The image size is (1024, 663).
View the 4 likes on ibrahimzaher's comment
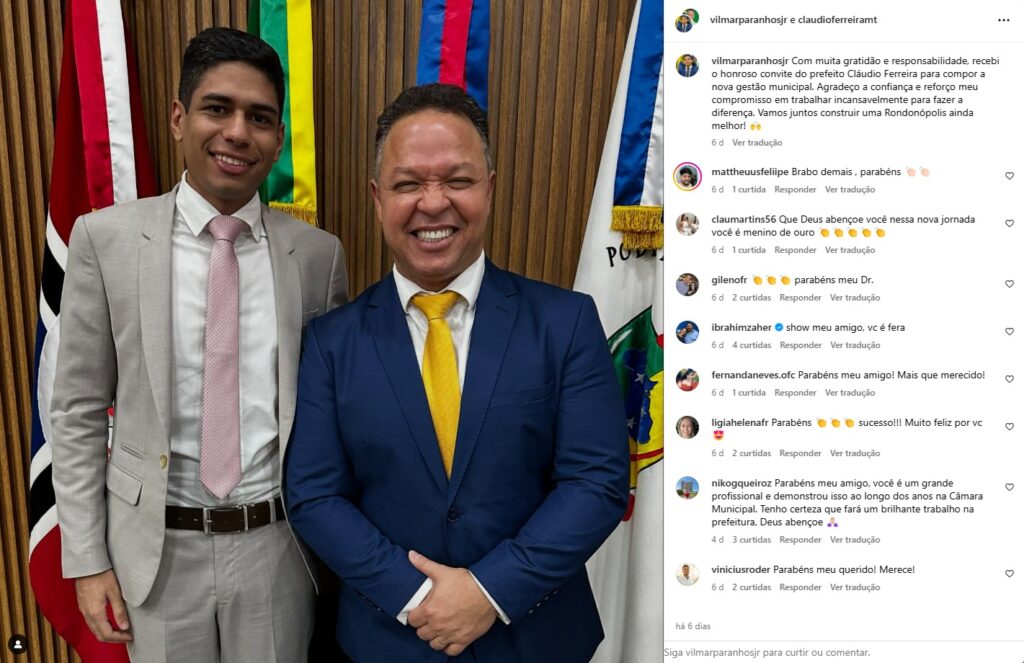[x=751, y=346]
